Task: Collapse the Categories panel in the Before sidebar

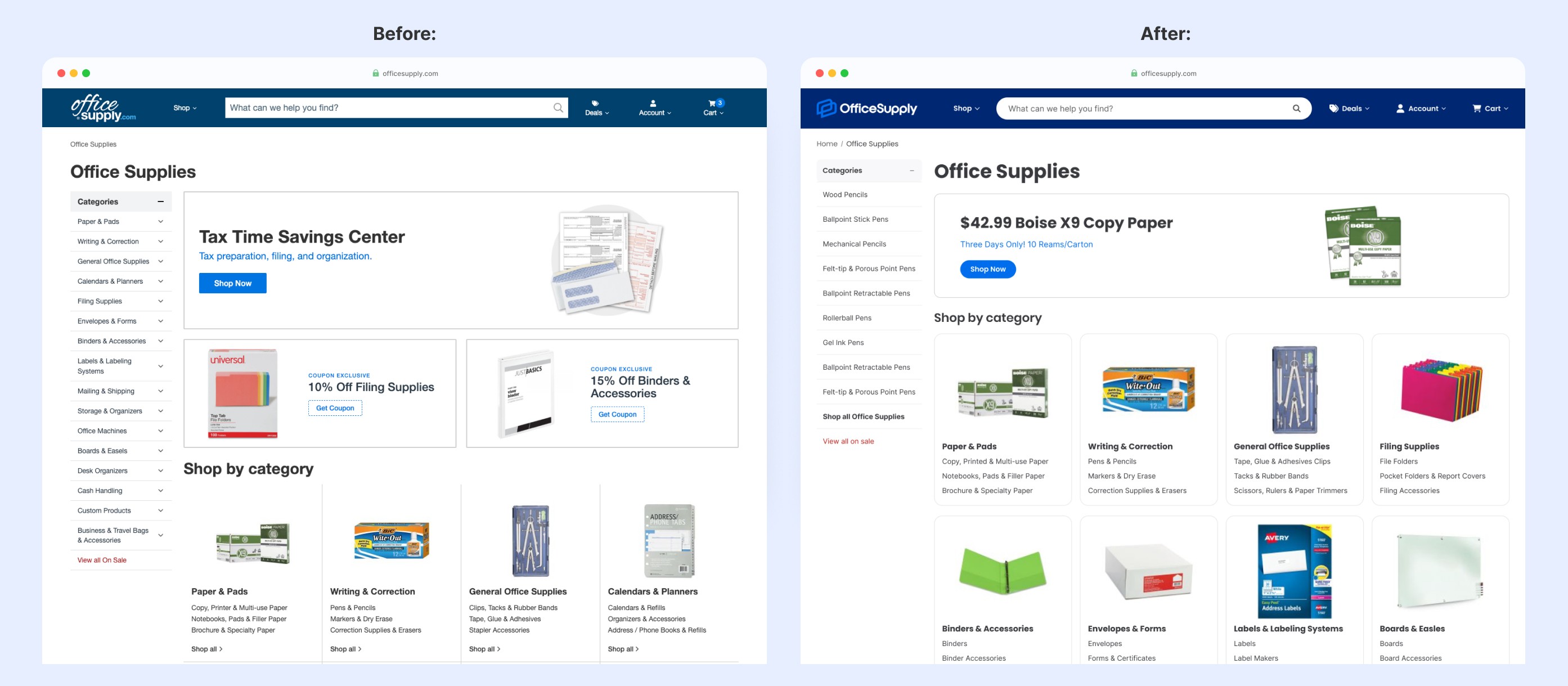Action: 161,201
